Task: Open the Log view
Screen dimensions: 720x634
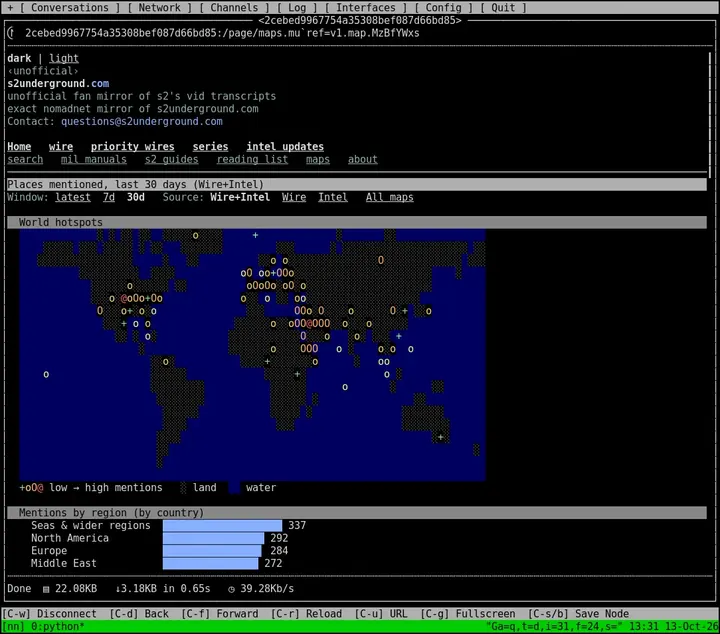Action: [x=297, y=7]
